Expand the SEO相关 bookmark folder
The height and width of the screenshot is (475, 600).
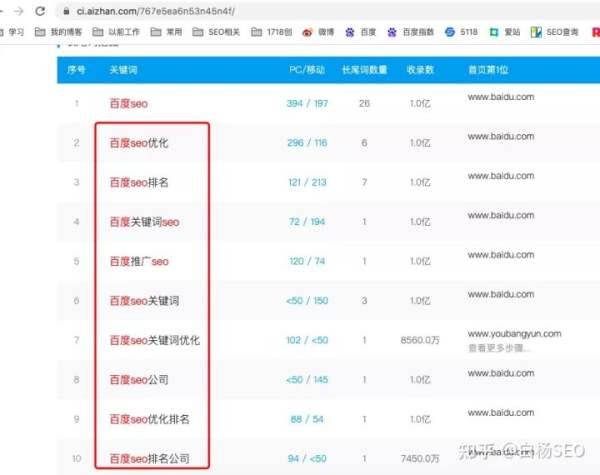[219, 32]
